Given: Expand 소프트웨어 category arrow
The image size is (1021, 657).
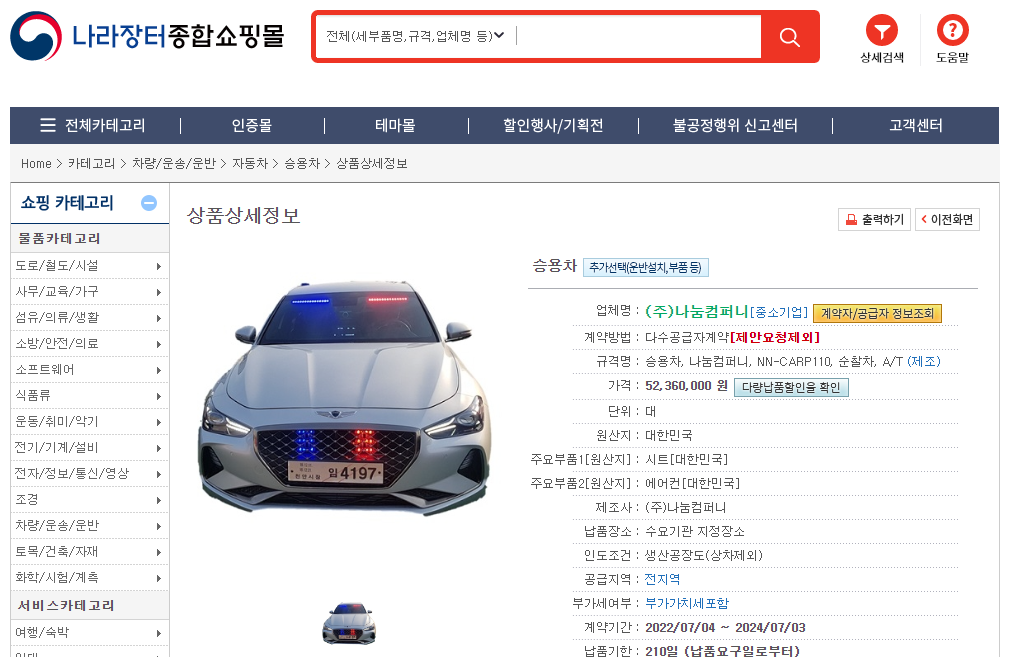Looking at the screenshot, I should click(158, 370).
